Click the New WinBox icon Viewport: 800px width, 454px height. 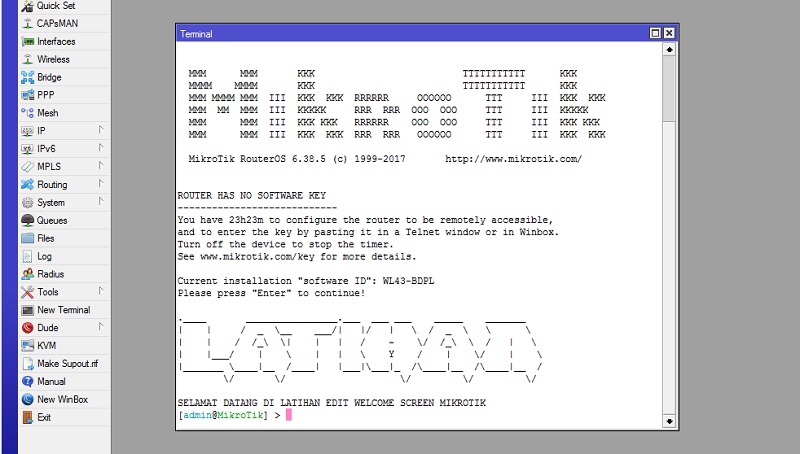(28, 399)
